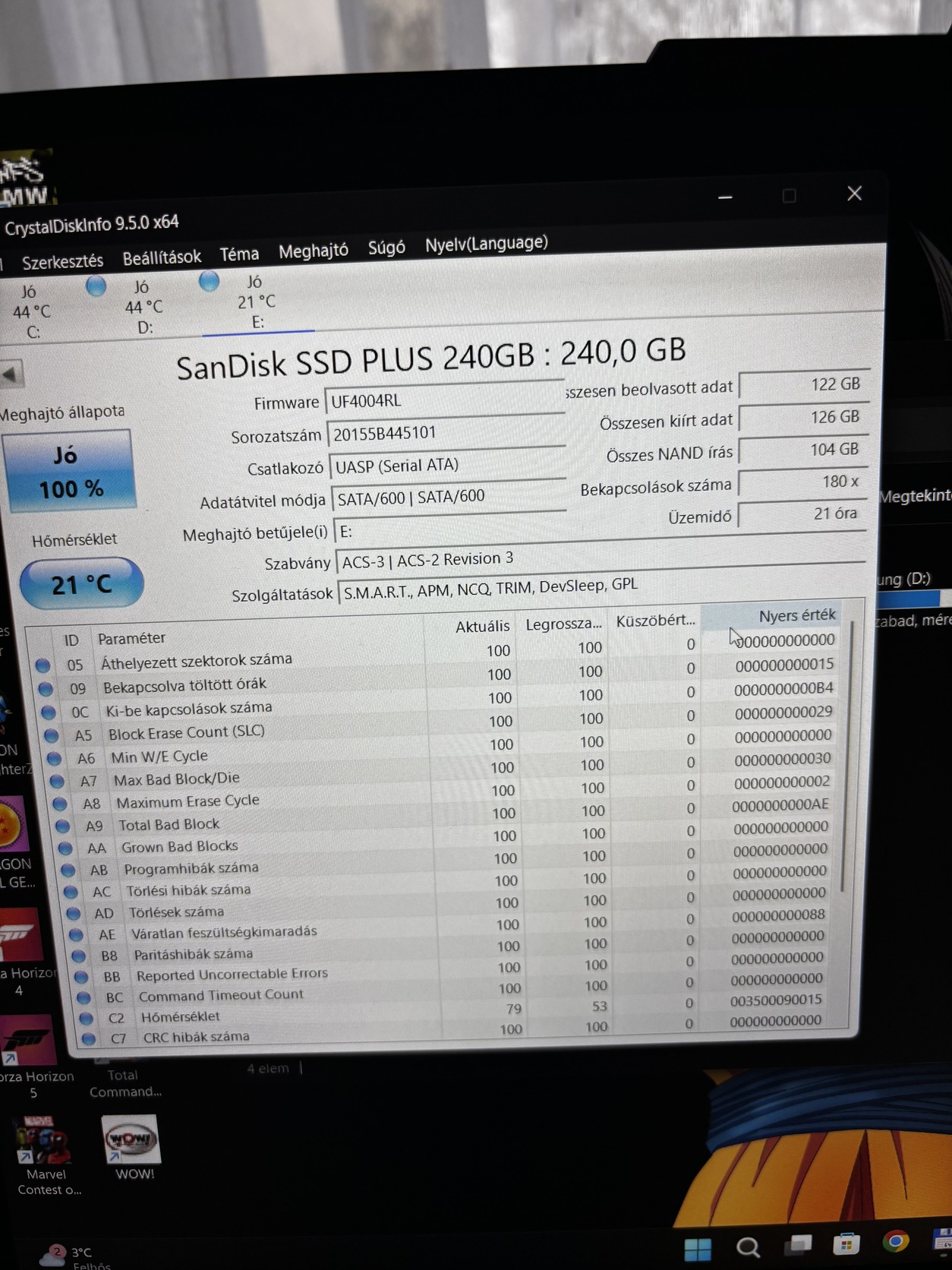This screenshot has width=952, height=1270.
Task: Open Task View on the taskbar
Action: (x=798, y=1245)
